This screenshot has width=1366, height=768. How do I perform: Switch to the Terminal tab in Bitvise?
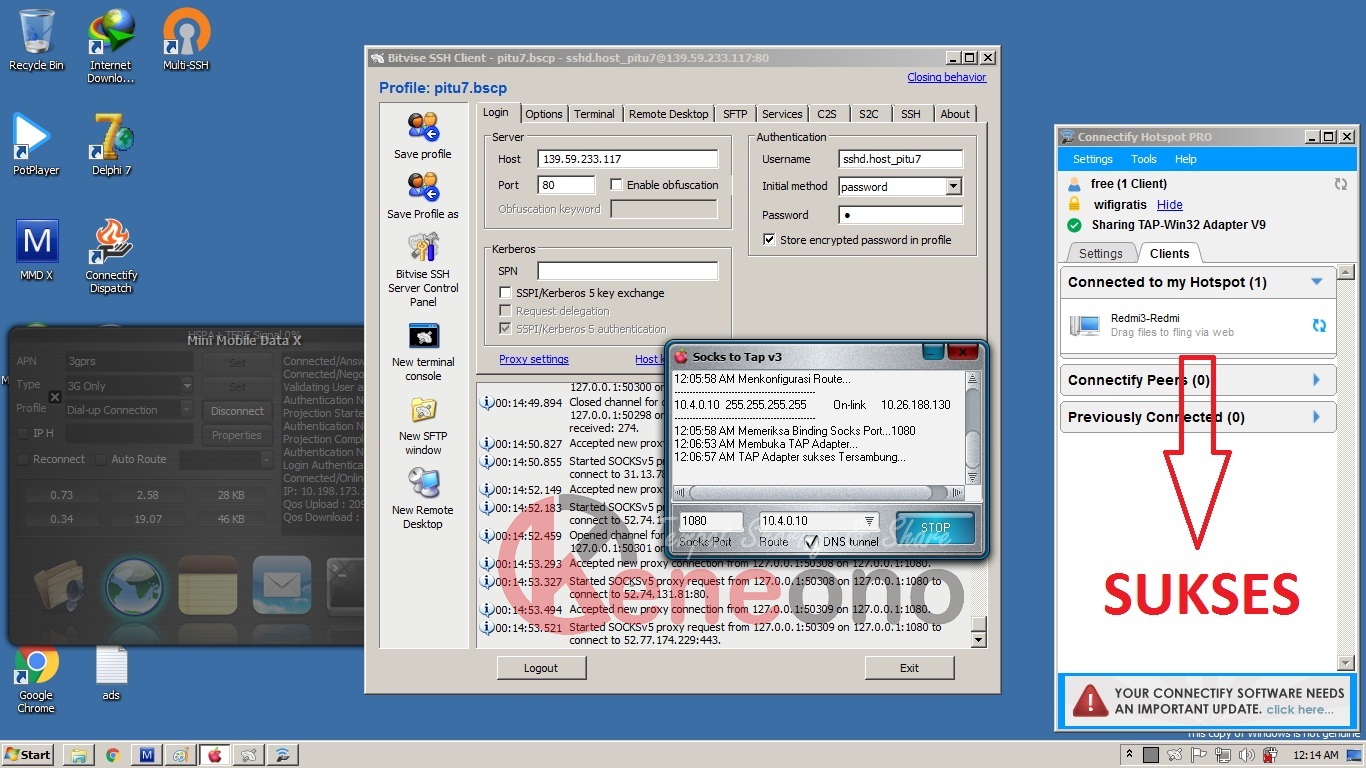point(594,114)
